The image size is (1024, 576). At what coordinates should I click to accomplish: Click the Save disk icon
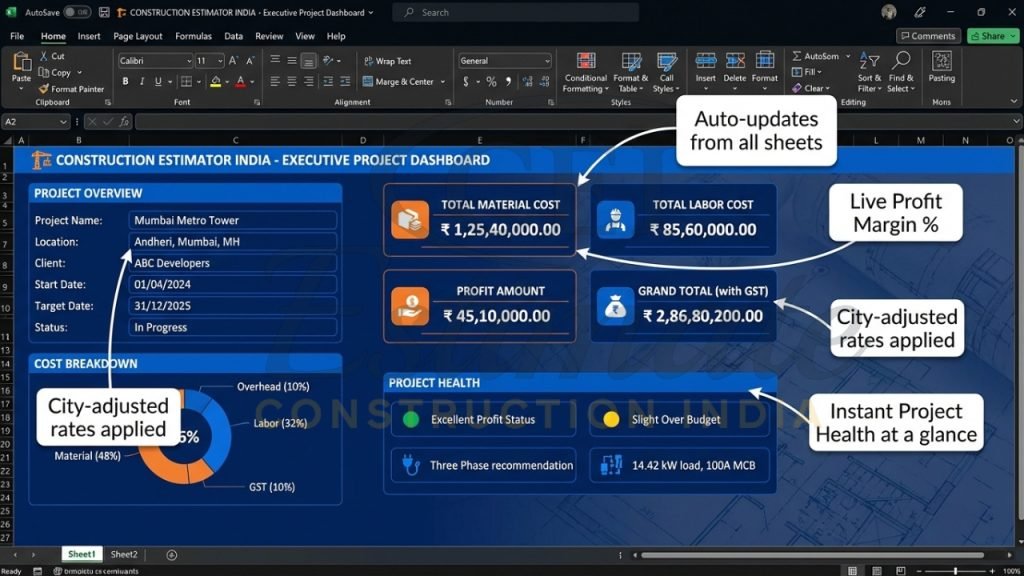pyautogui.click(x=104, y=12)
